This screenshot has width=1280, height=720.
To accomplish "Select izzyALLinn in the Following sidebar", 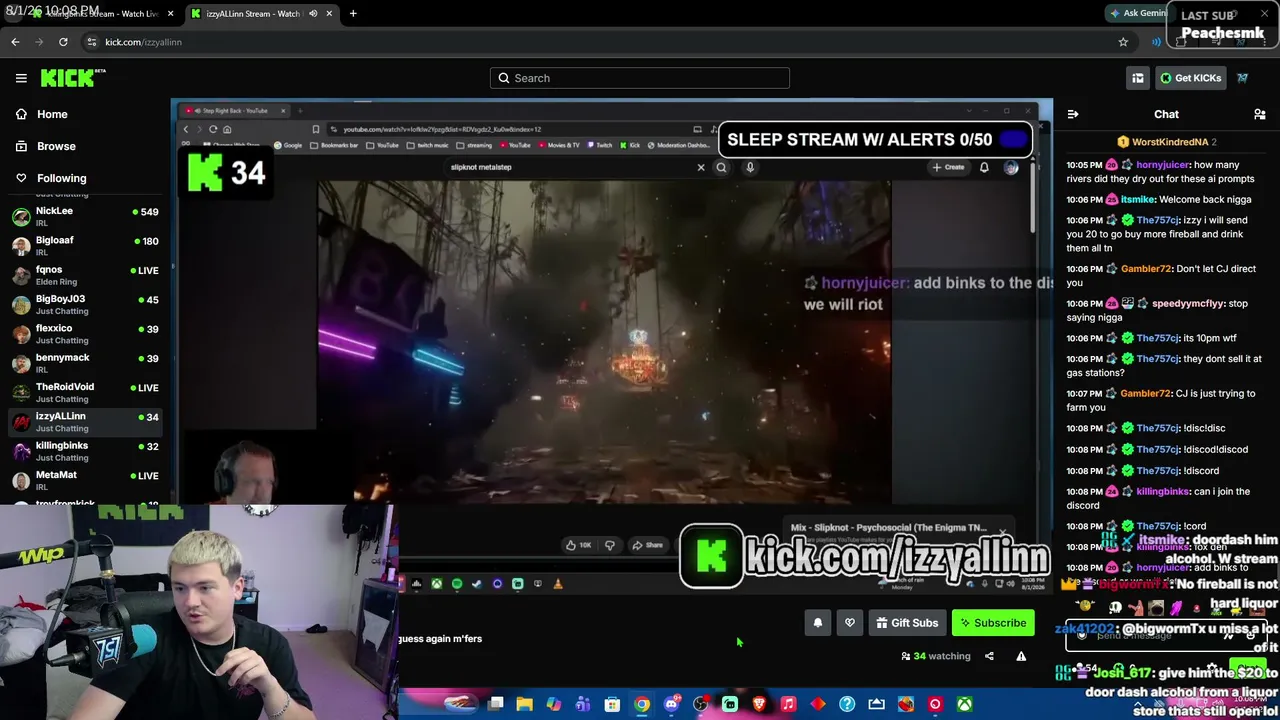I will point(85,422).
